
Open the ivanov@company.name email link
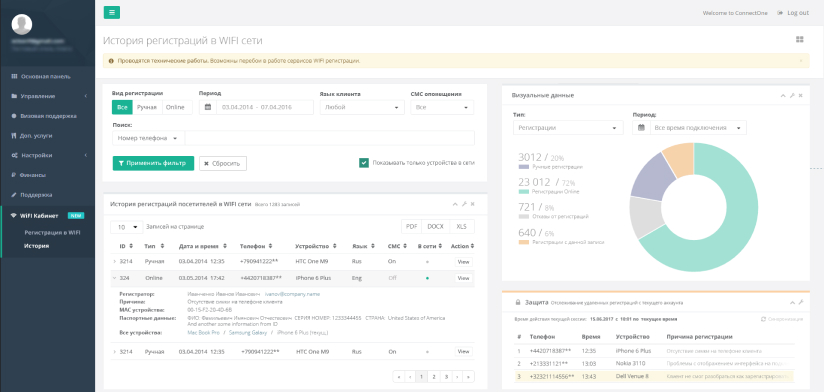[x=293, y=294]
